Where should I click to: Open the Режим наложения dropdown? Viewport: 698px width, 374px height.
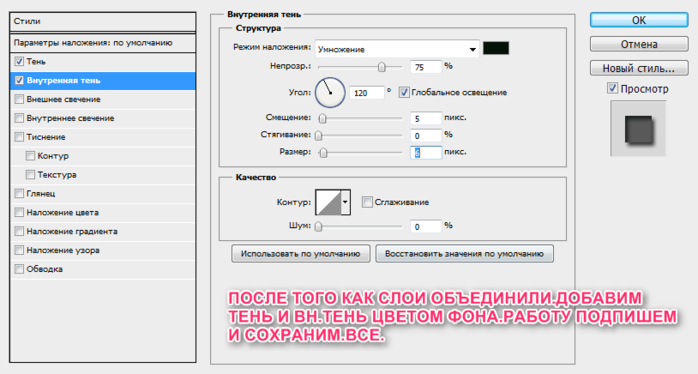397,49
